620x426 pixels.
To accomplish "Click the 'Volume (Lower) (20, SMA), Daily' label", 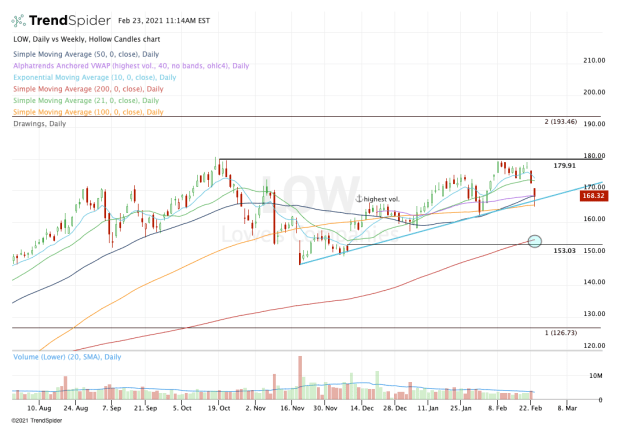I will (67, 357).
